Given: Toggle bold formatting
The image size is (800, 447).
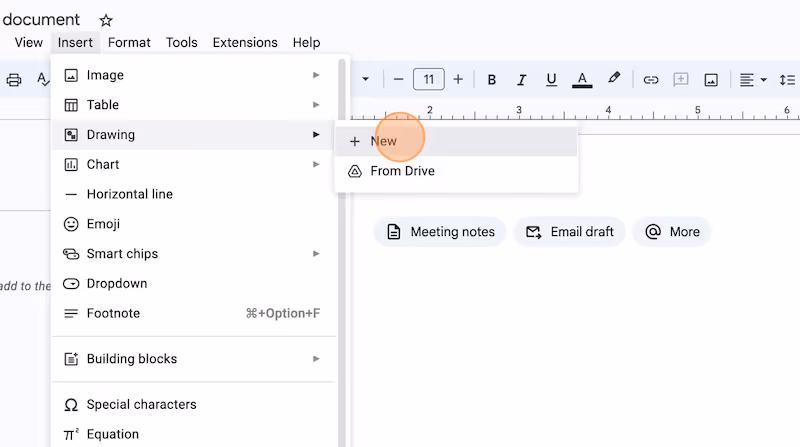Looking at the screenshot, I should point(491,80).
